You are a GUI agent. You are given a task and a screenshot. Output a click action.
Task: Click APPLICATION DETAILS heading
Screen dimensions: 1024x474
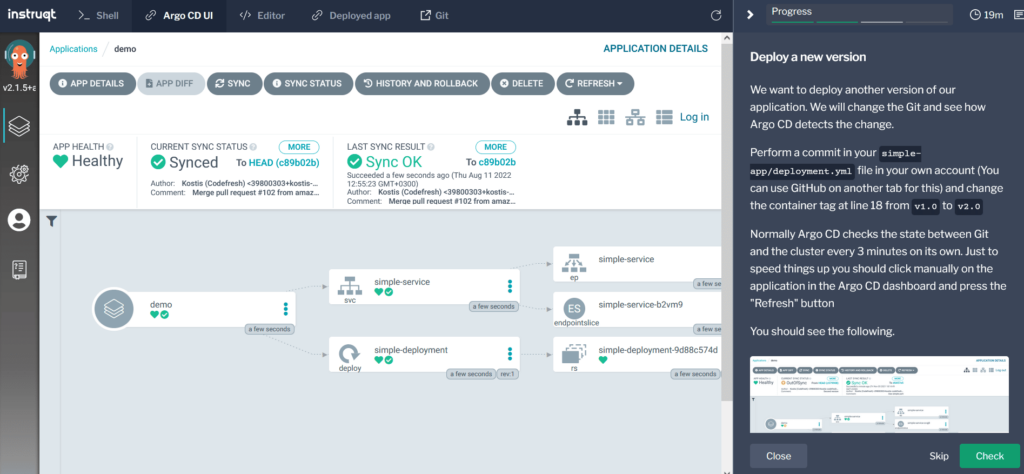tap(655, 48)
